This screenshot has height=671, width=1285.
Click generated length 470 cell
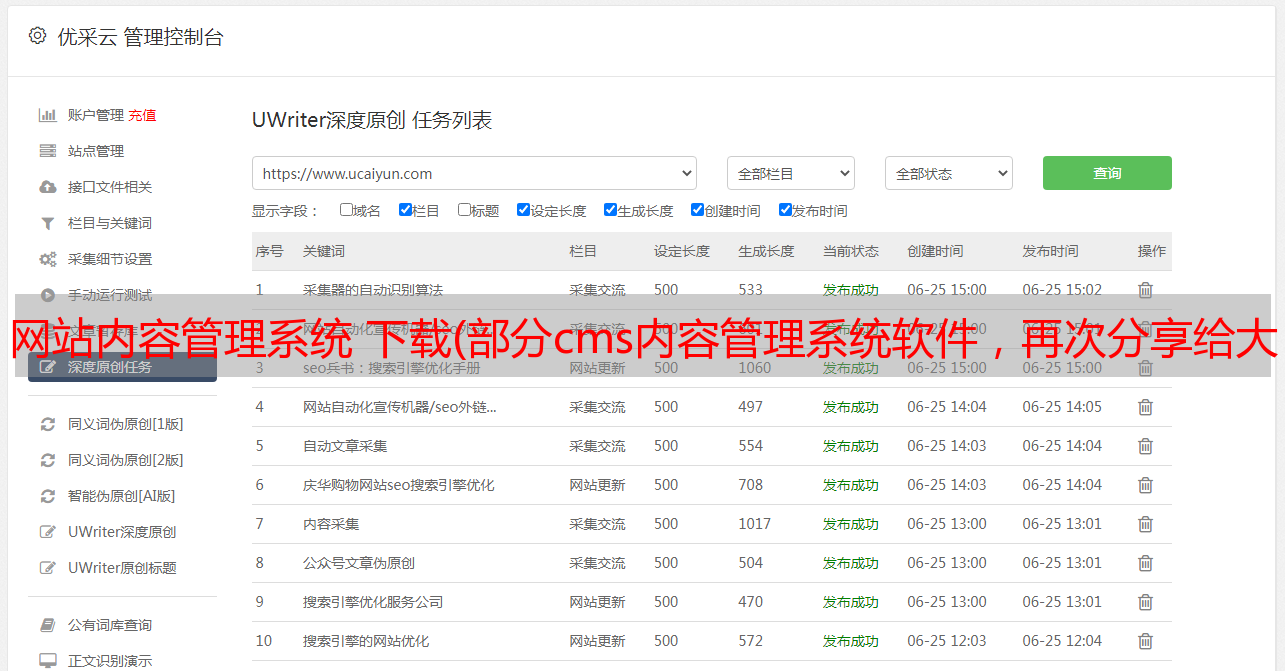click(x=751, y=602)
